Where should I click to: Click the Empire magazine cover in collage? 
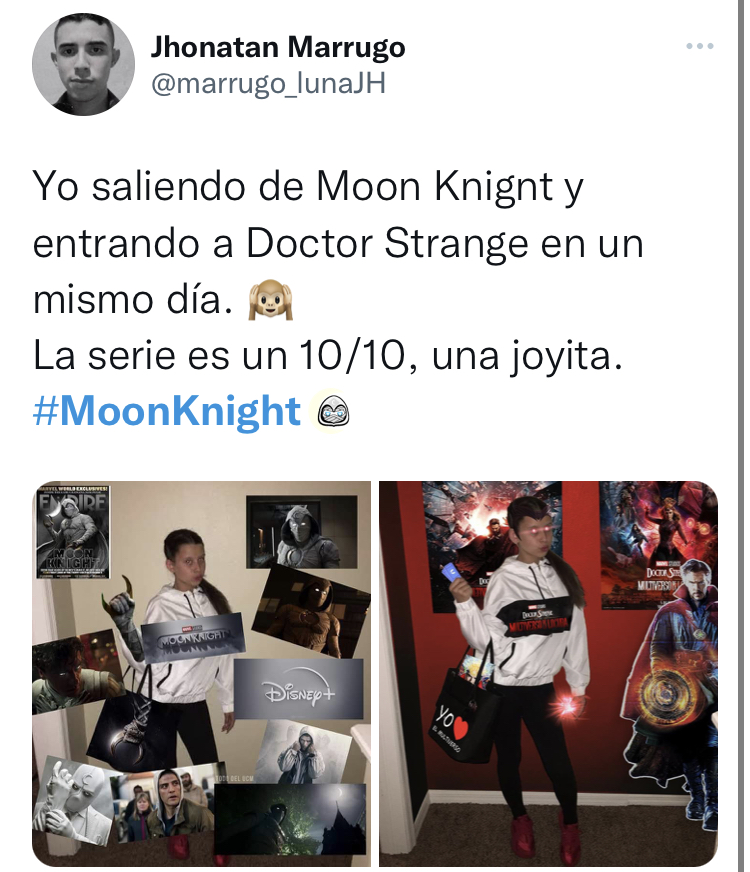point(73,532)
